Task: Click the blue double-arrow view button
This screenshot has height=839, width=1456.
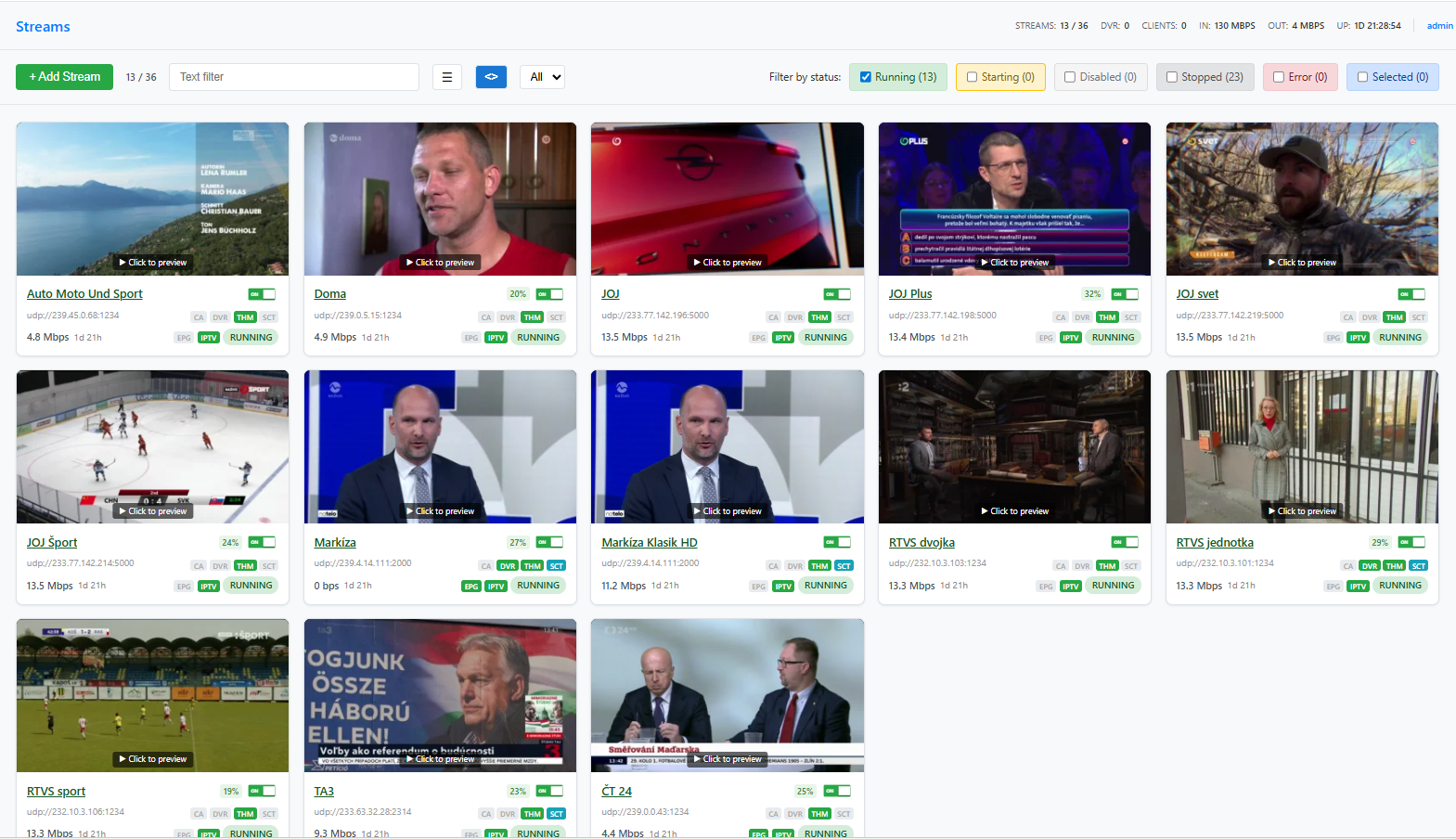Action: coord(491,77)
